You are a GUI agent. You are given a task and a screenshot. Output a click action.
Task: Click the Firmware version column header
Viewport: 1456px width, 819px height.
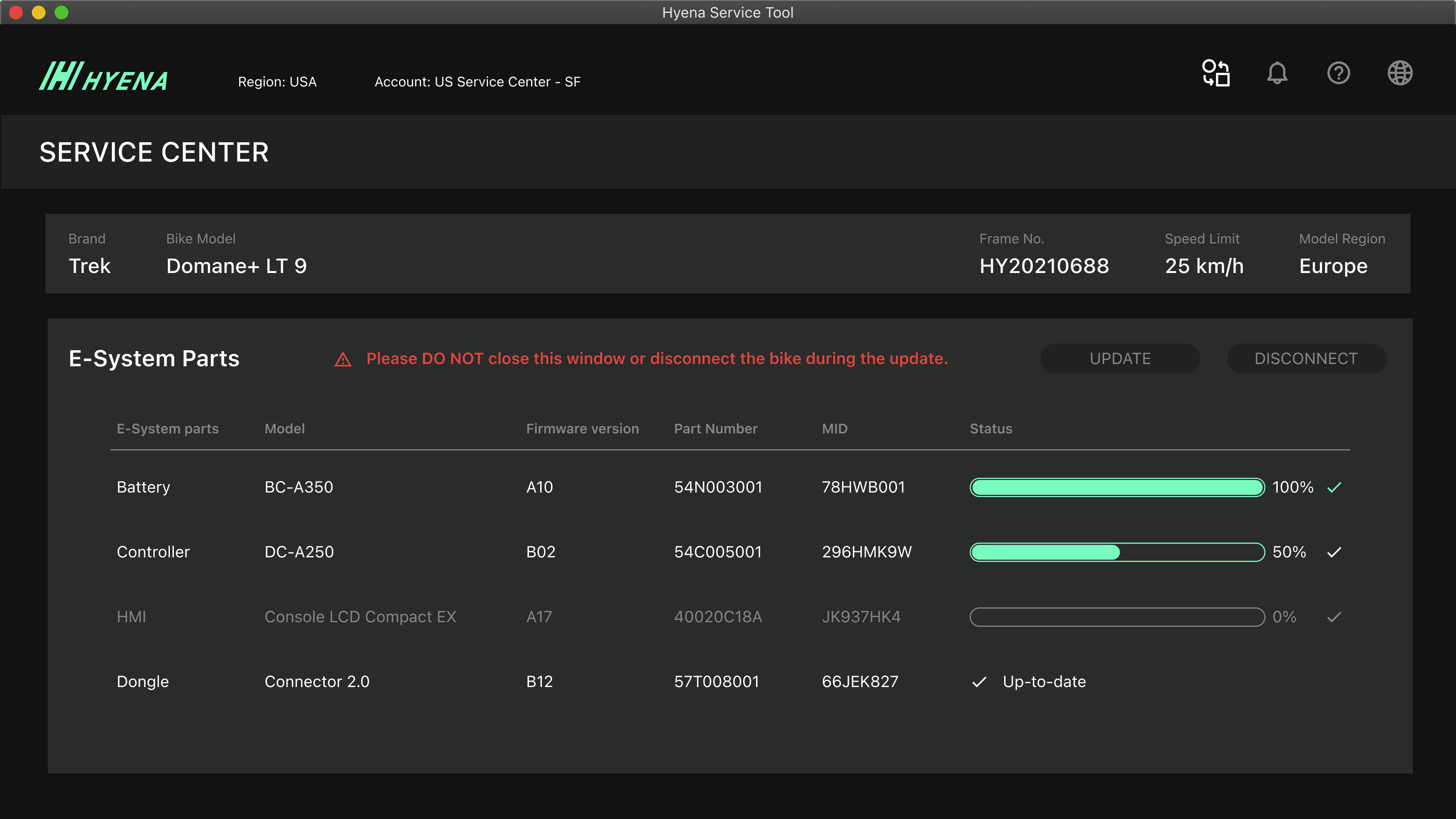(582, 429)
